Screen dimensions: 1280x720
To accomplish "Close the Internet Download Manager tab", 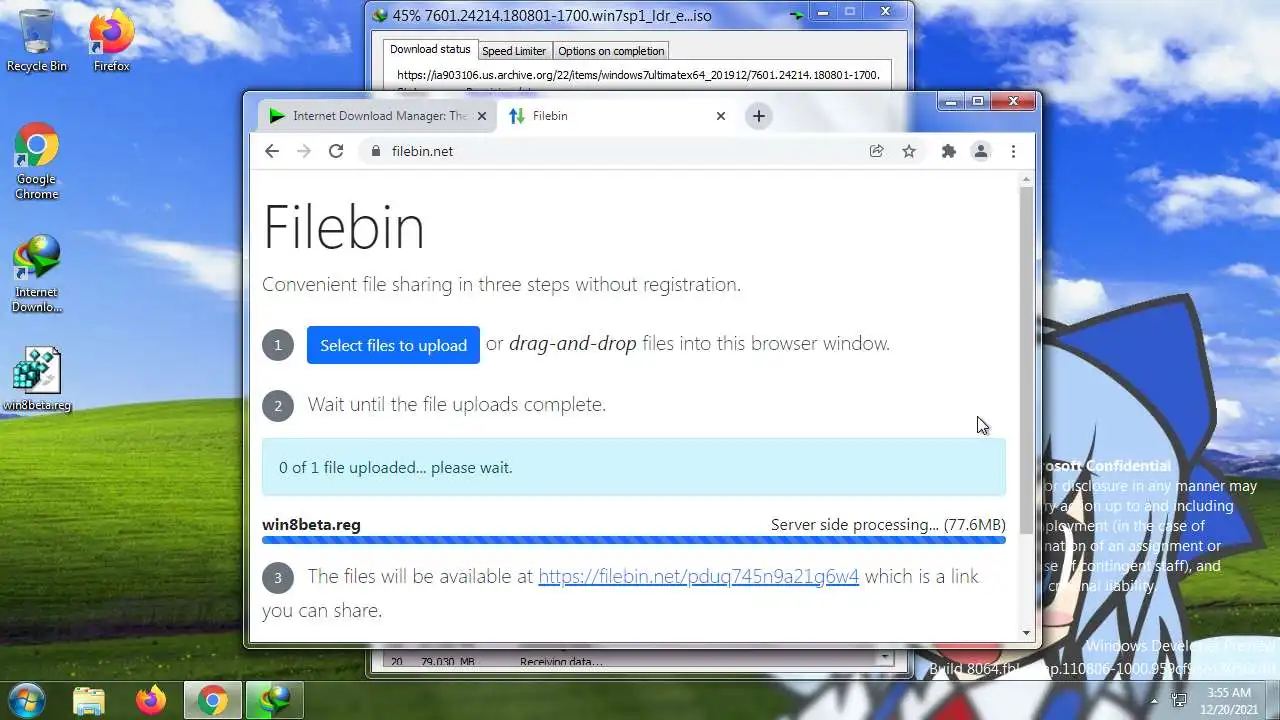I will (x=481, y=116).
